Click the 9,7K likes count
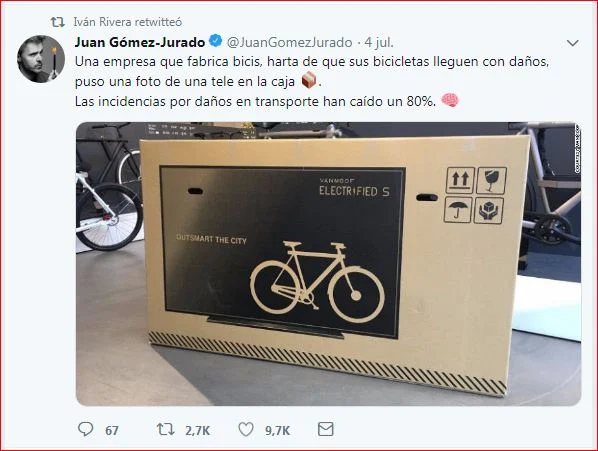Screen dimensions: 598x451 click(x=278, y=431)
